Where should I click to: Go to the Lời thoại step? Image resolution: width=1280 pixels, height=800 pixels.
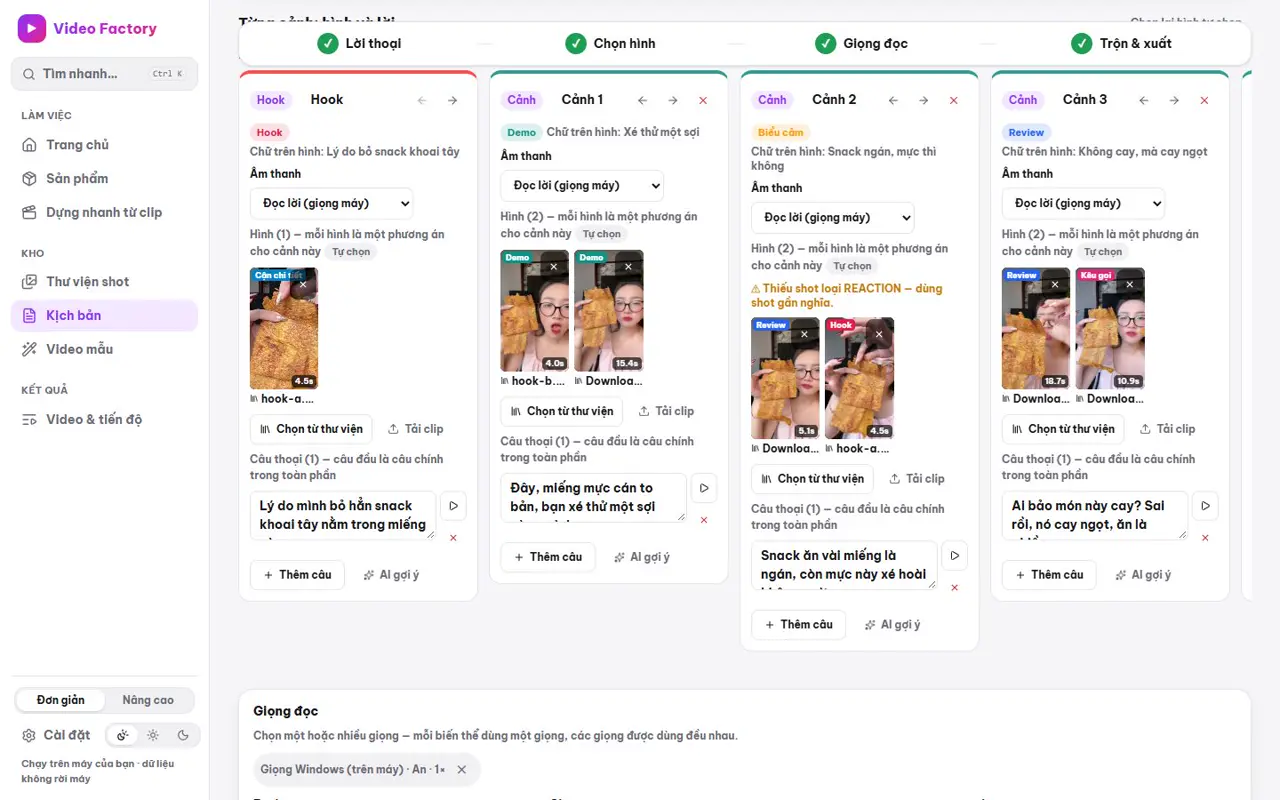point(359,43)
